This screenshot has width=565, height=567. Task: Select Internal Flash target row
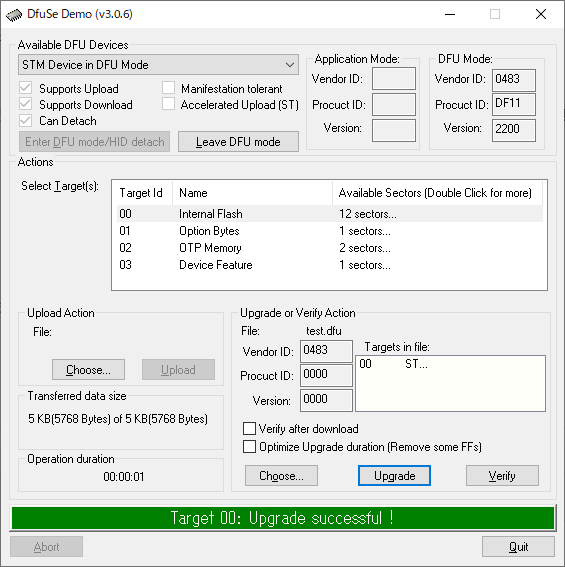(x=330, y=214)
